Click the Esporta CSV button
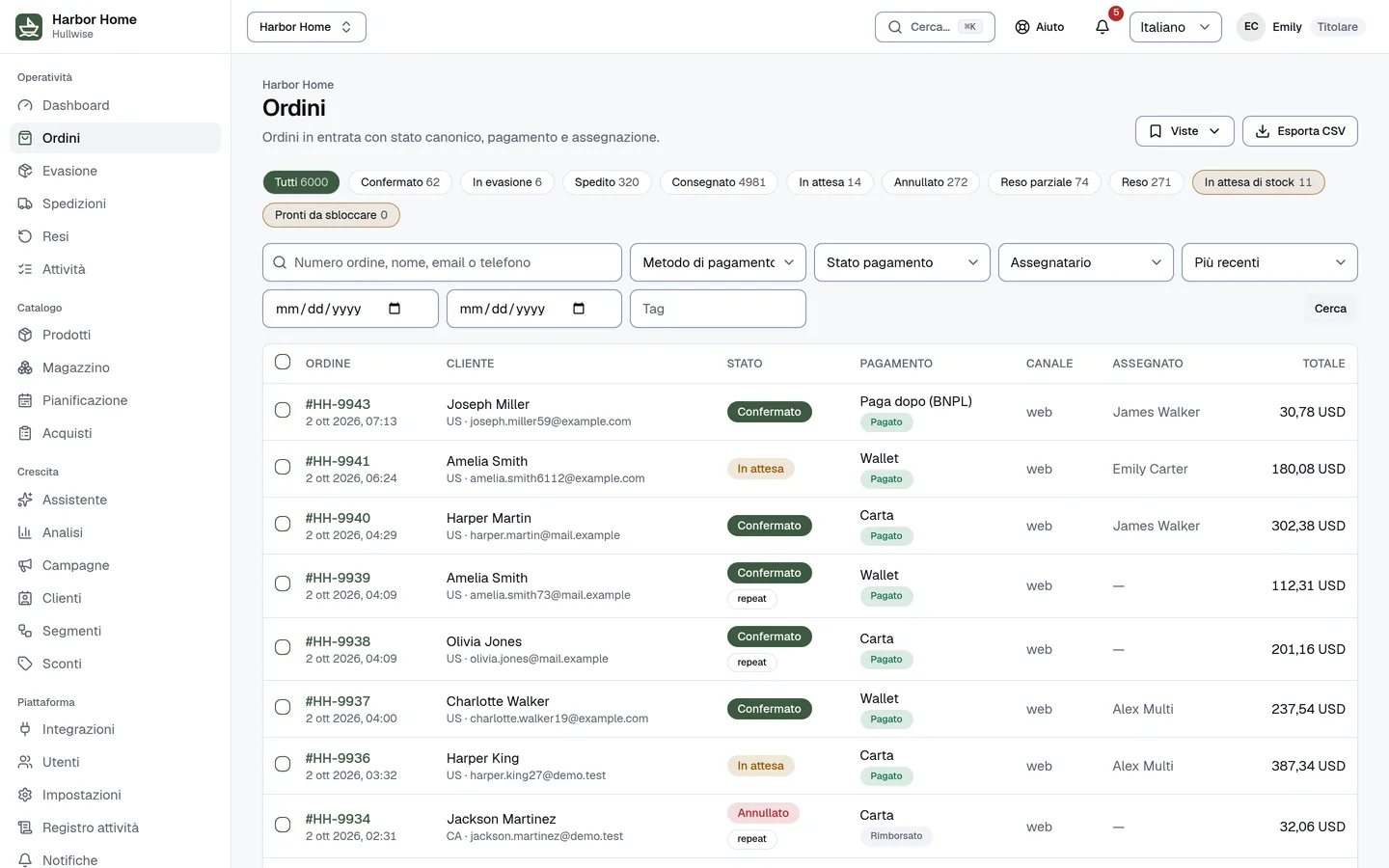 point(1300,131)
